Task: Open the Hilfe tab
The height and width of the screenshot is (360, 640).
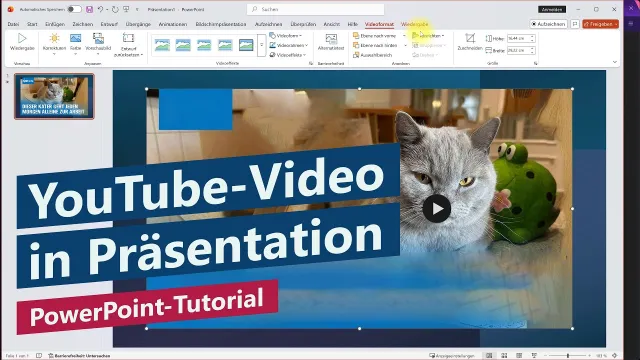Action: (353, 24)
